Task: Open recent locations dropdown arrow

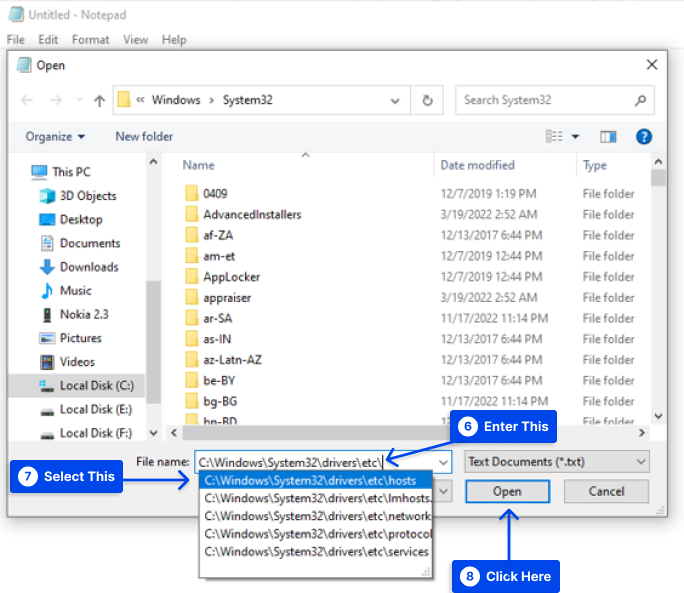Action: [x=79, y=100]
